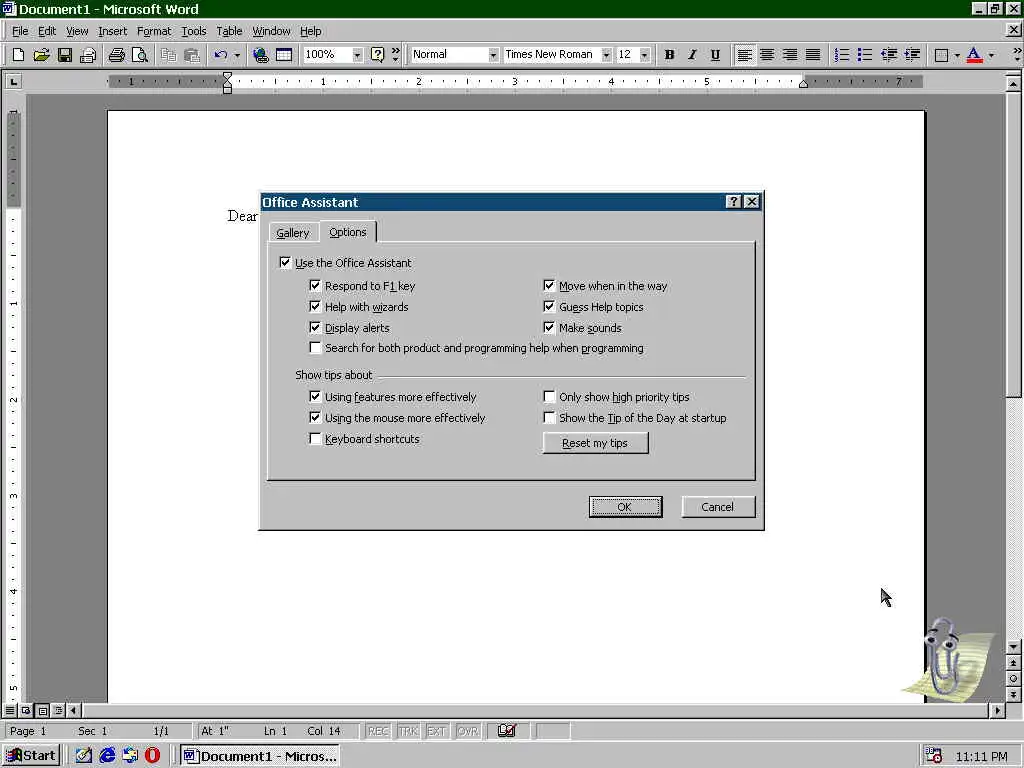Toggle Respond to F1 key checkbox
The height and width of the screenshot is (768, 1024).
pyautogui.click(x=315, y=285)
